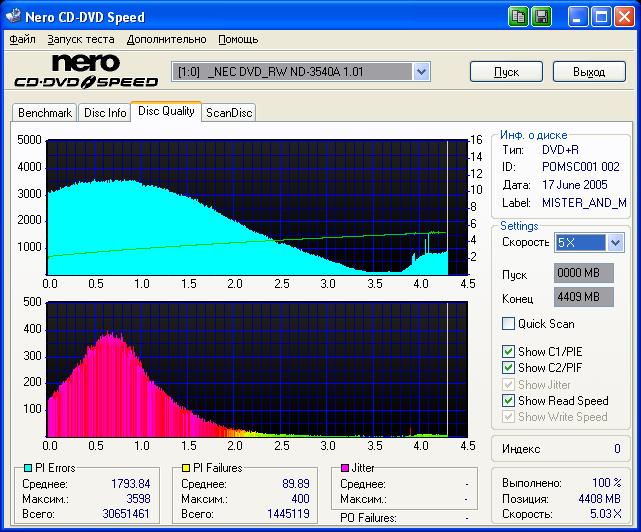Click the yellow PI Failures legend square
This screenshot has width=641, height=532.
186,468
